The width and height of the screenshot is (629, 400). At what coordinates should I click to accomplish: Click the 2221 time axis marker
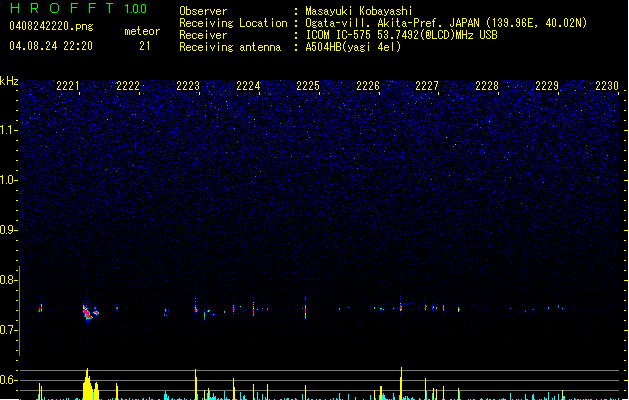tap(68, 86)
